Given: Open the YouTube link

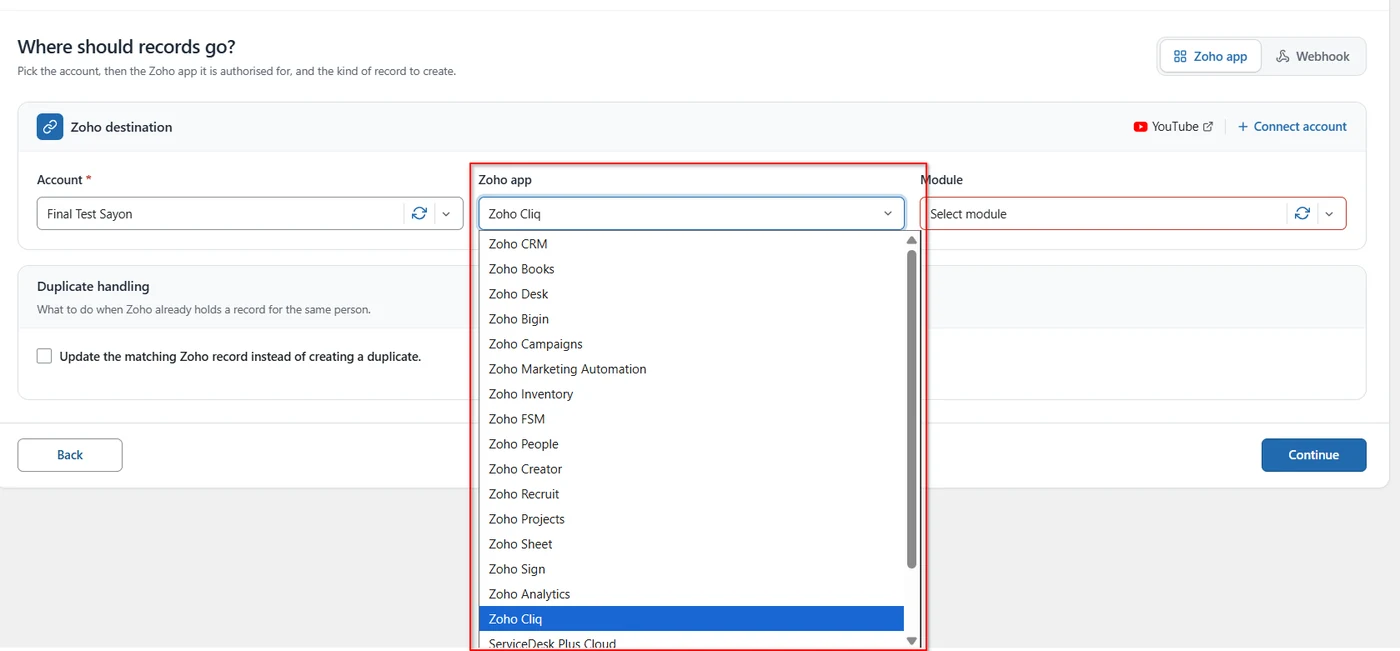Looking at the screenshot, I should pyautogui.click(x=1173, y=127).
